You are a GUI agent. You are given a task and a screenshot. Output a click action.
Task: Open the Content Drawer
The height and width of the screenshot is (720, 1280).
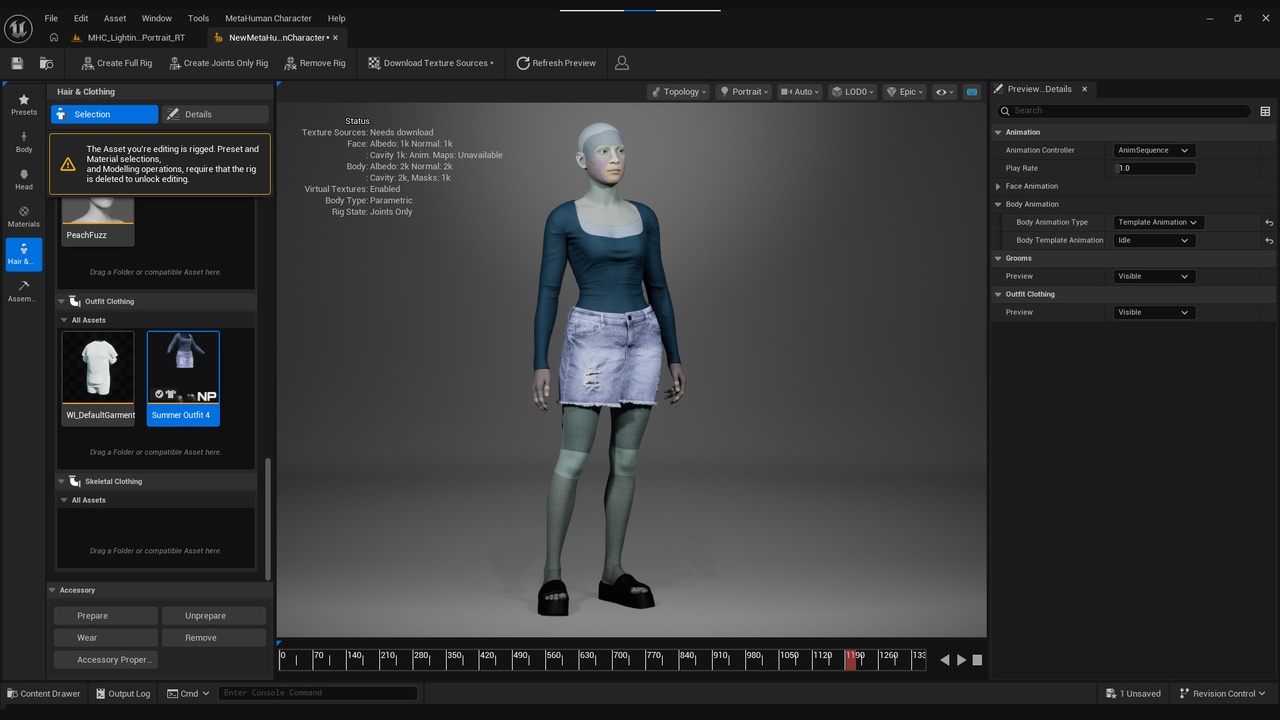coord(44,693)
